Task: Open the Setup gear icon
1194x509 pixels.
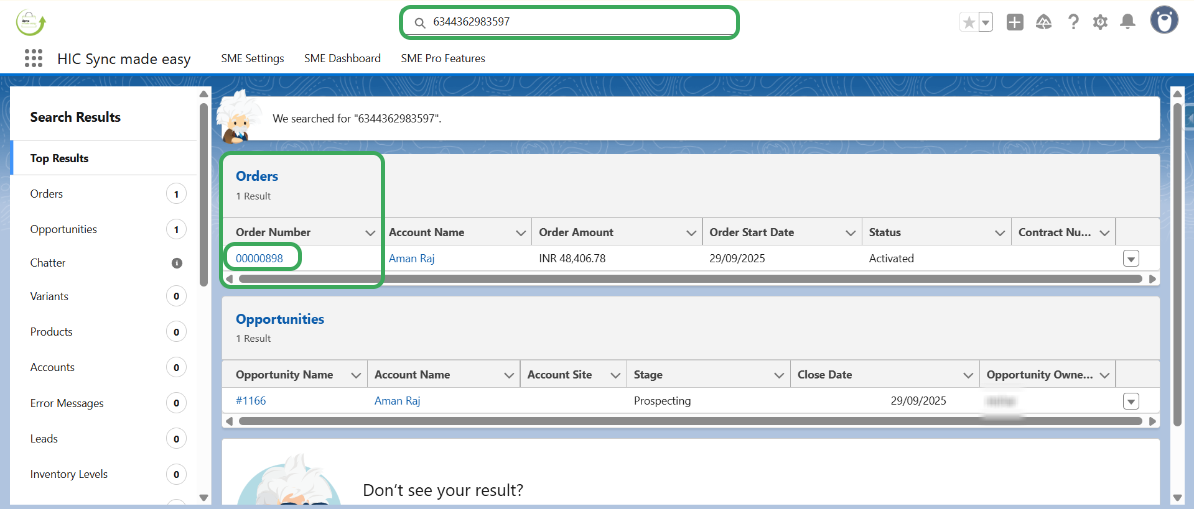Action: coord(1100,23)
